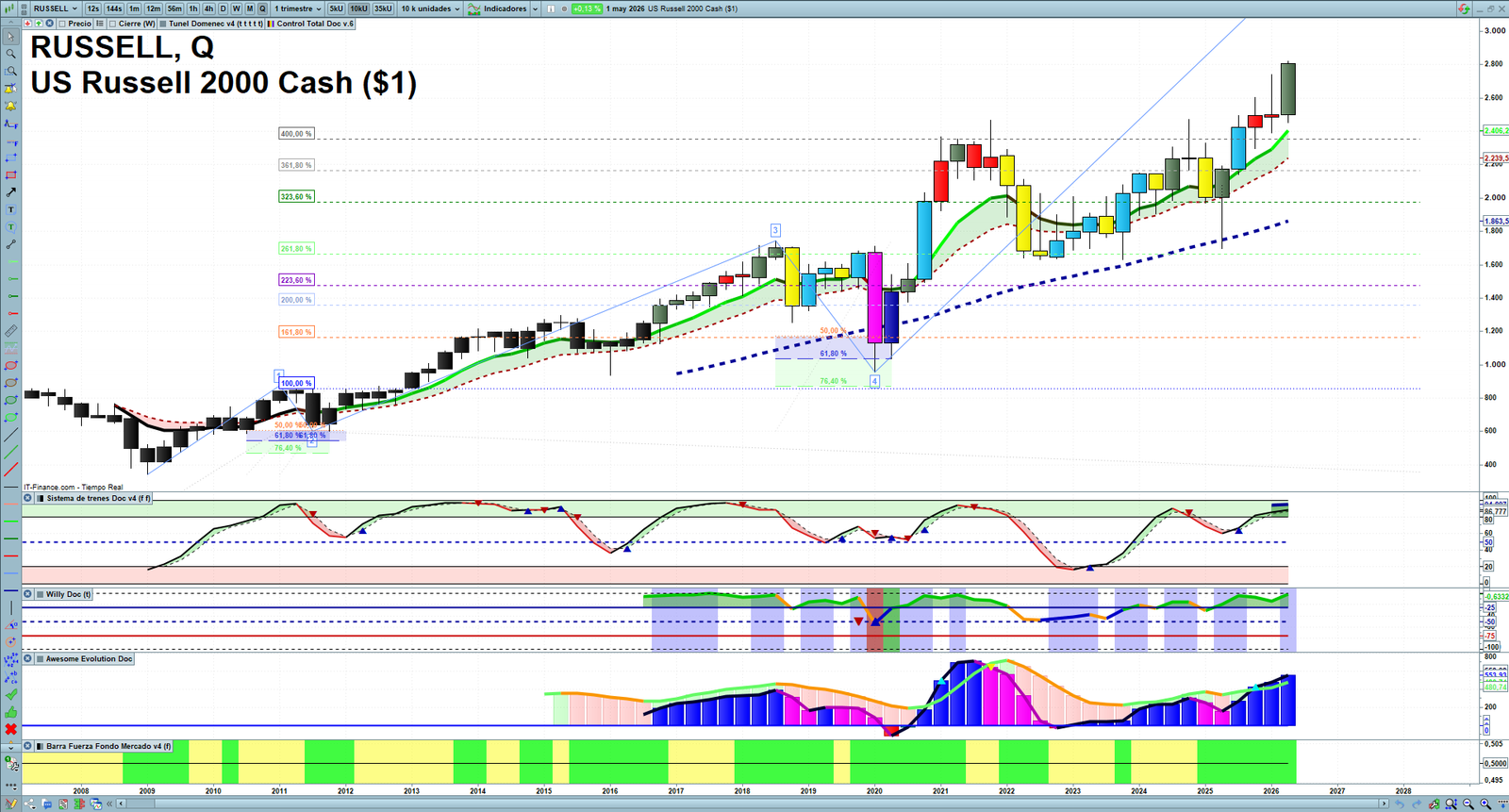Select the 10kU history button
Image resolution: width=1509 pixels, height=812 pixels.
[x=359, y=8]
